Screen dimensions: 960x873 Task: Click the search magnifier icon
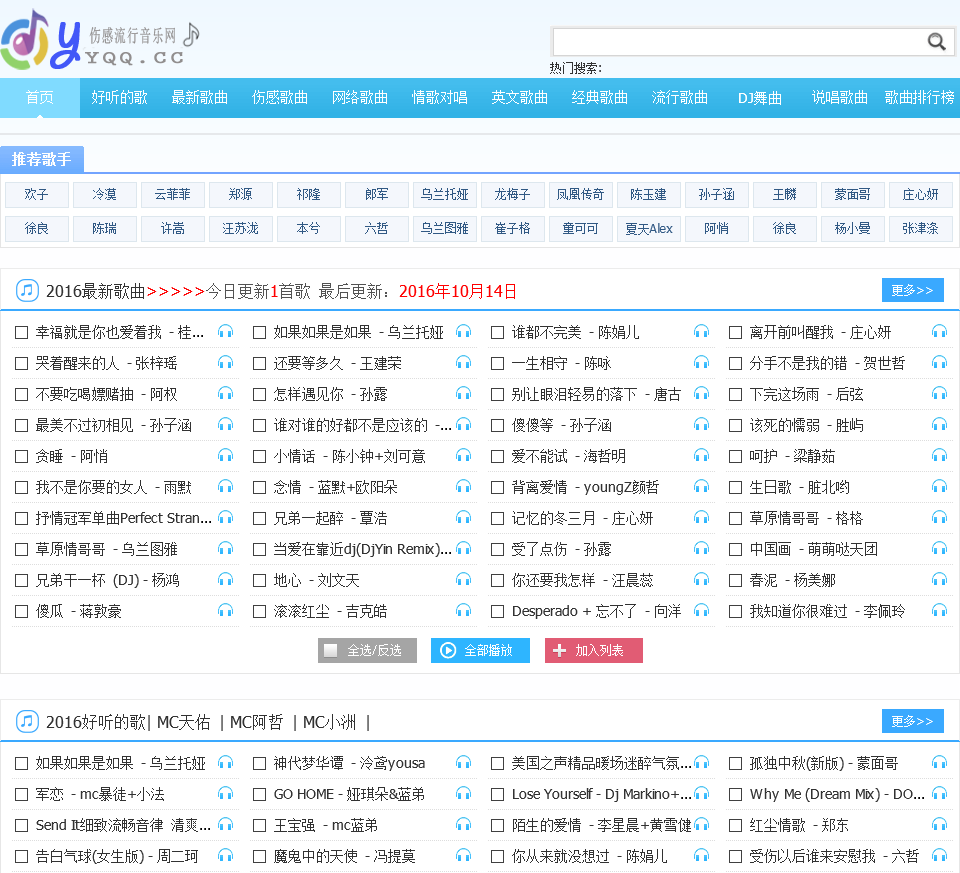tap(936, 41)
